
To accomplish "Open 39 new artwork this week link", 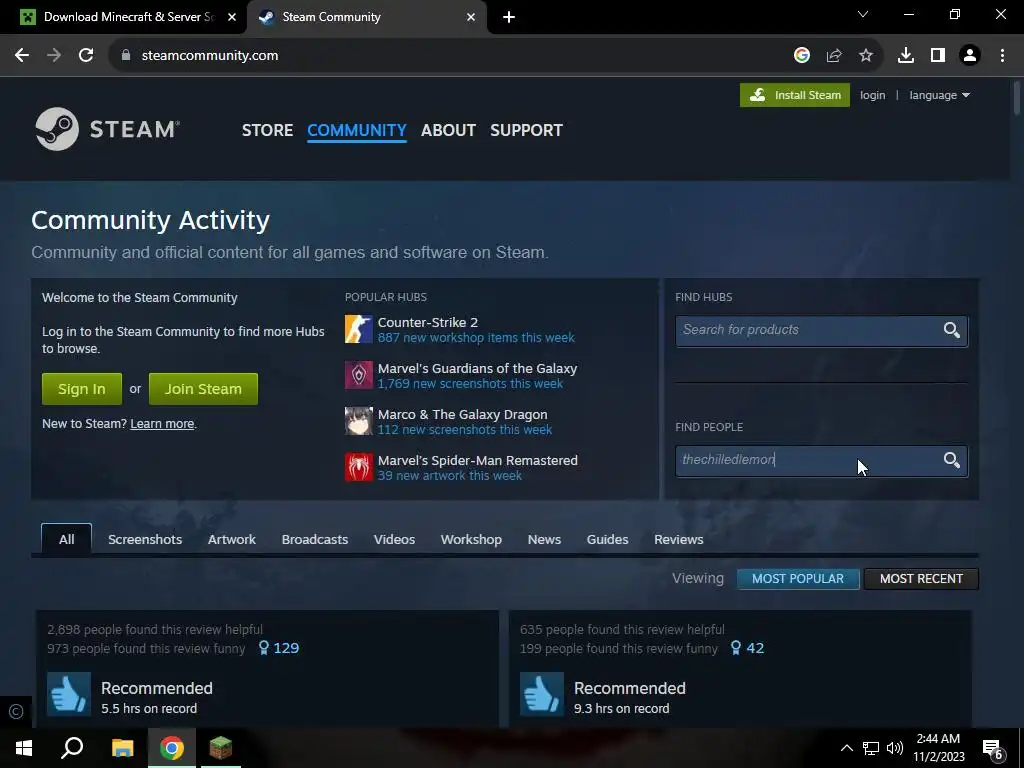I will [450, 475].
